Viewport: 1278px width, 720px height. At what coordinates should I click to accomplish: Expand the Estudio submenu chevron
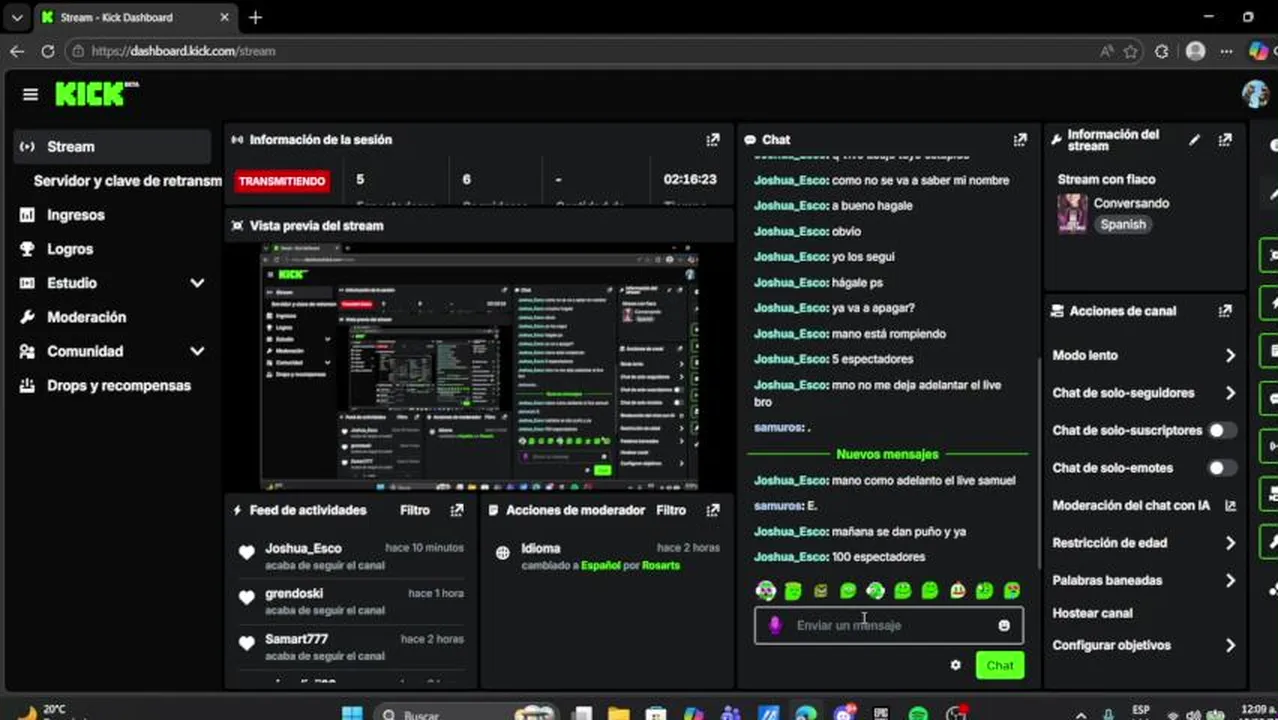click(197, 283)
